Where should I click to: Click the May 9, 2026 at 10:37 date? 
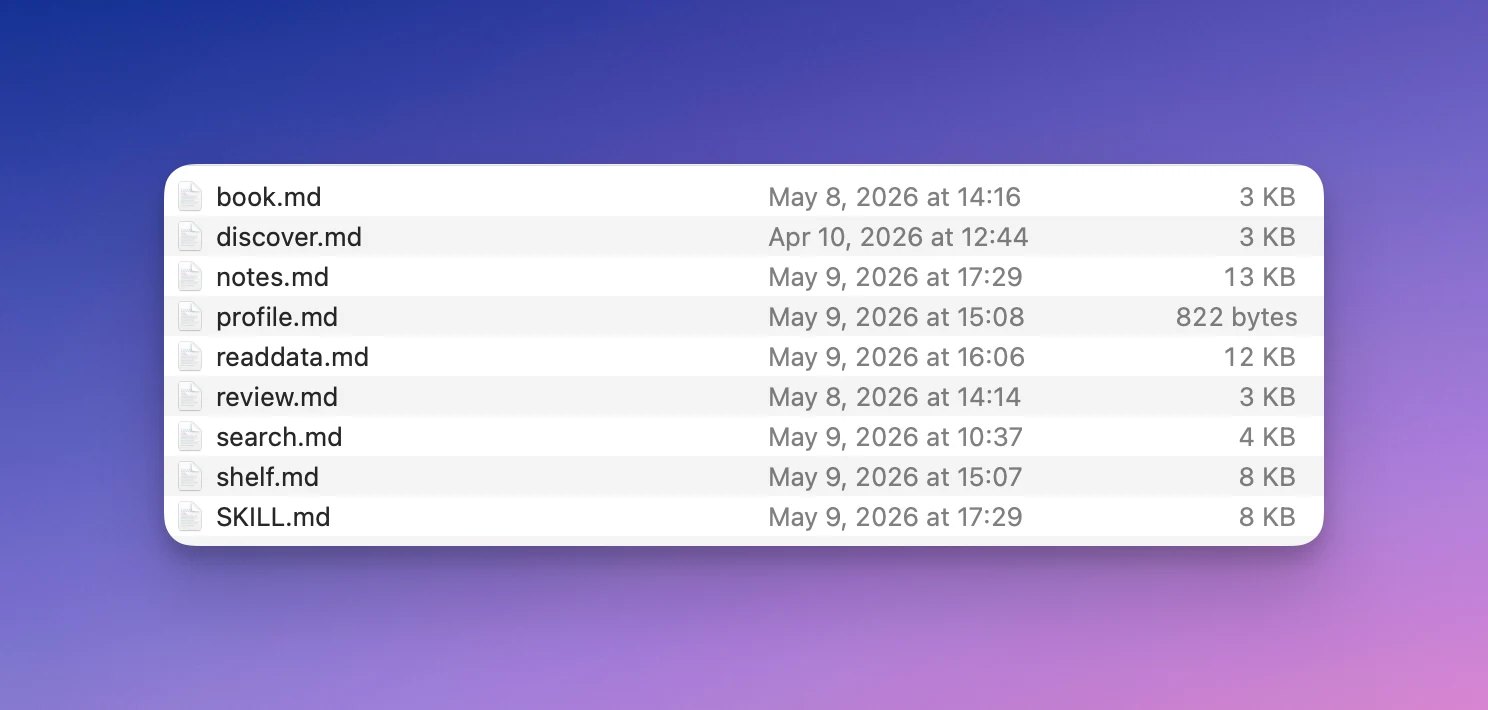click(x=895, y=437)
